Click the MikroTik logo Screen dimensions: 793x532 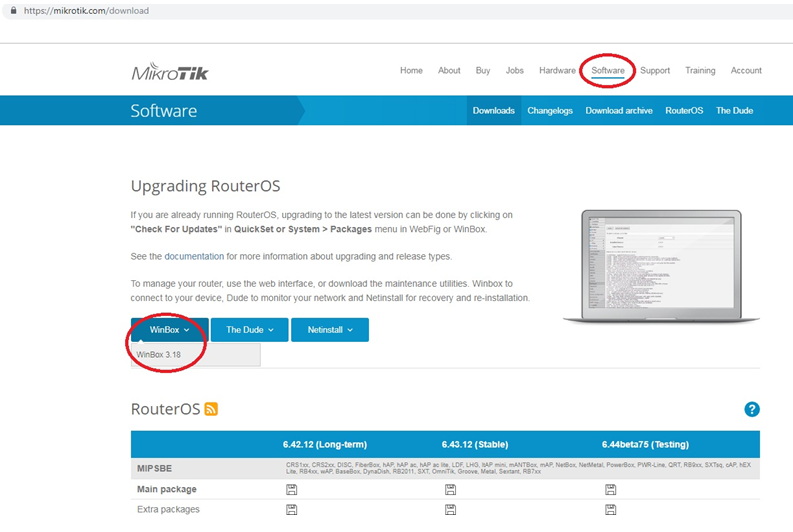click(169, 72)
